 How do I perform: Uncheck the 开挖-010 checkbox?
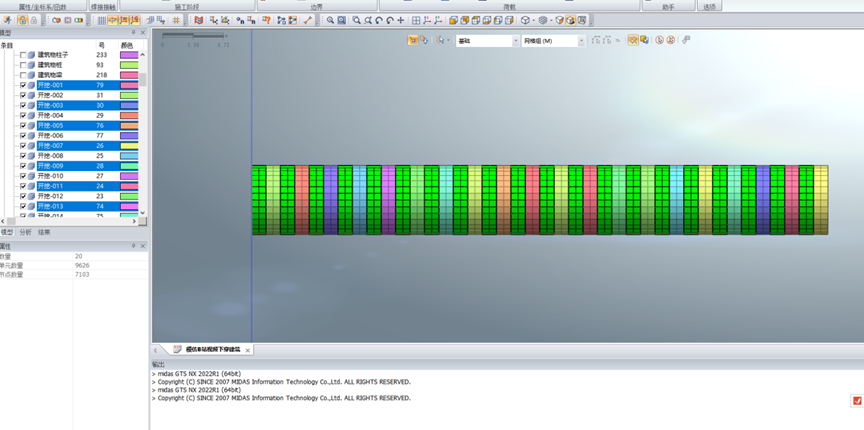click(x=23, y=176)
